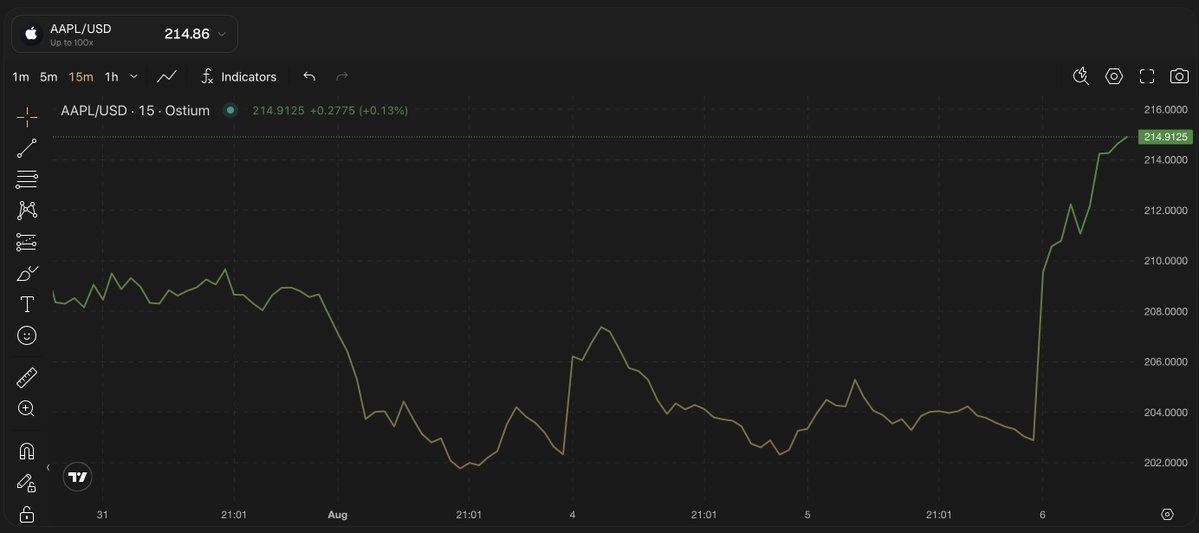The image size is (1199, 533).
Task: Redo the chart action
Action: click(x=342, y=76)
